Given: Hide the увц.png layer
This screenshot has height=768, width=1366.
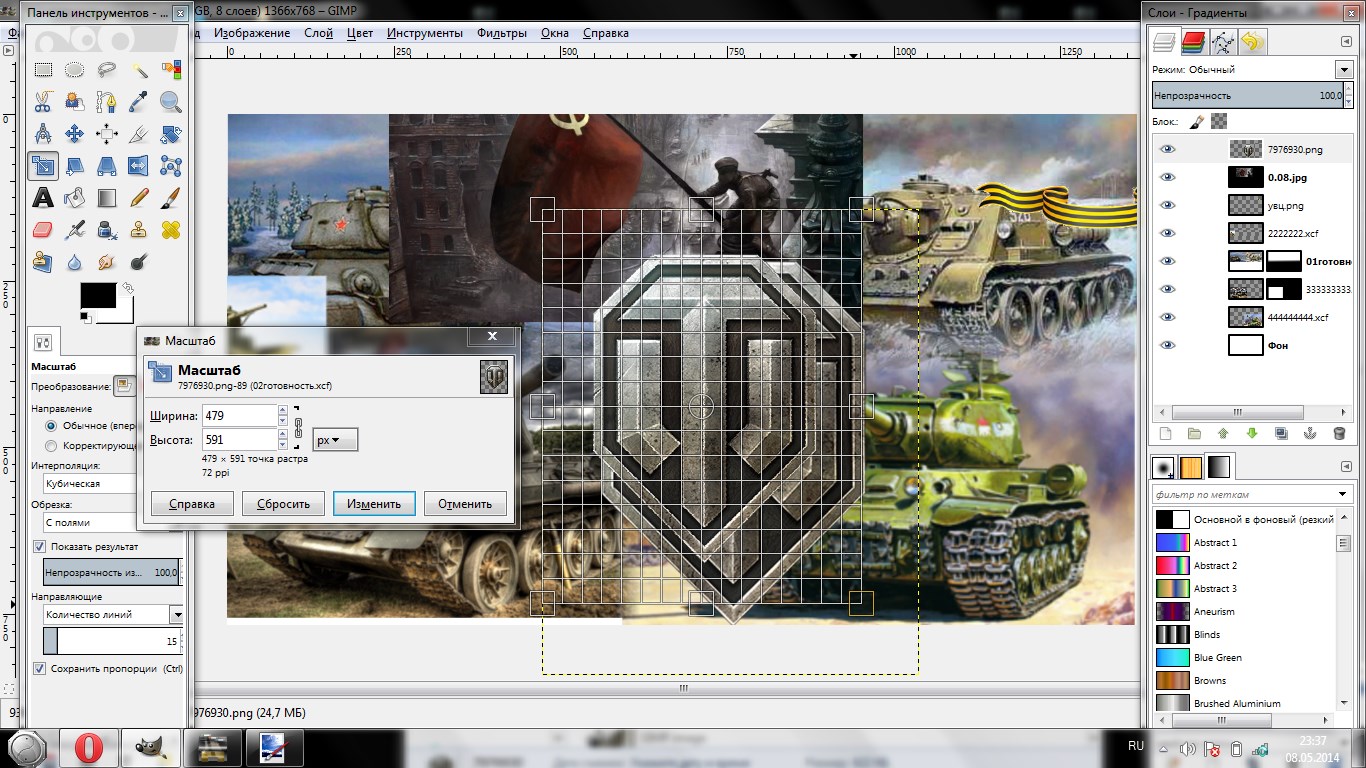Looking at the screenshot, I should pos(1167,205).
